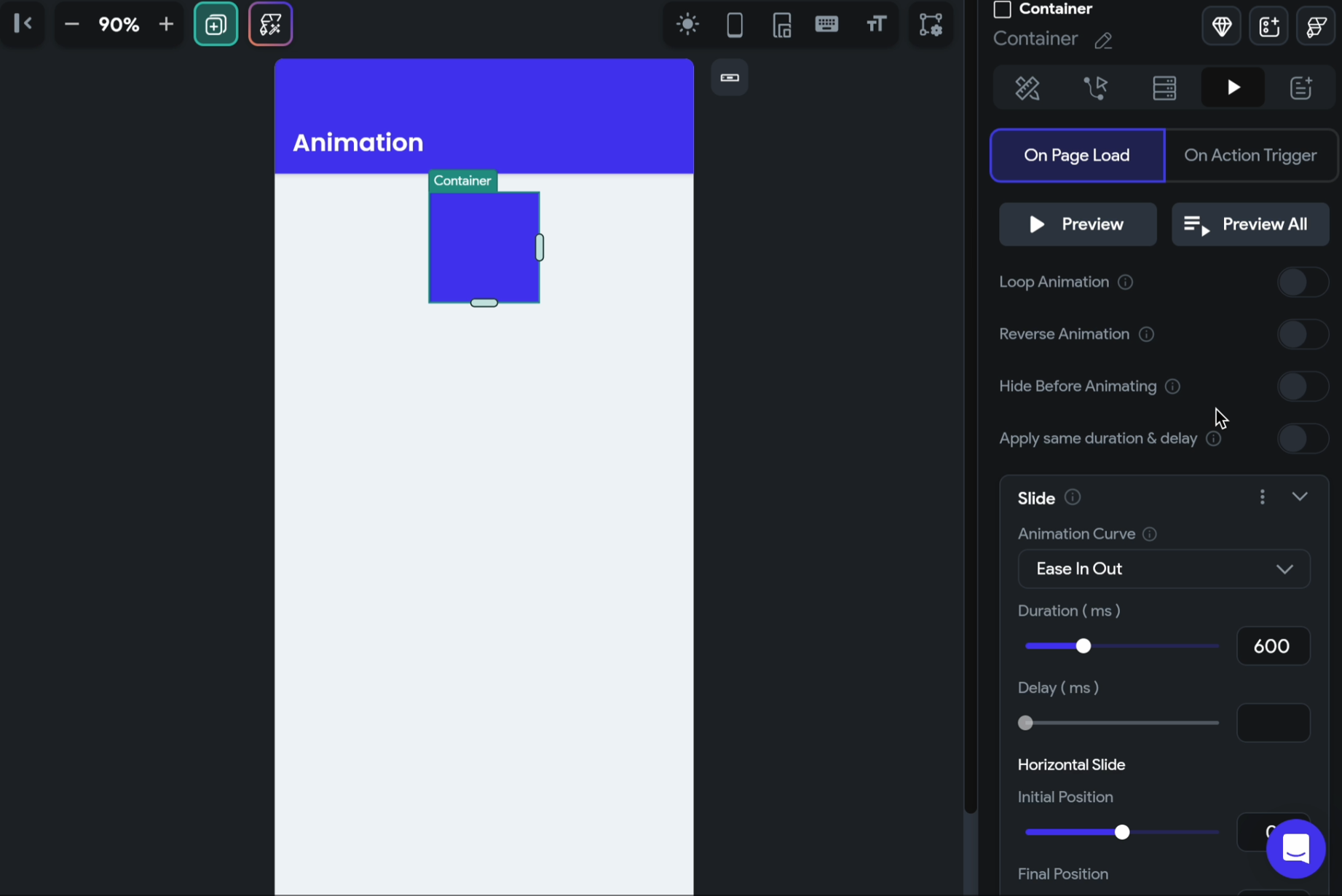Open the widget tree settings icon
The width and height of the screenshot is (1342, 896).
[x=931, y=25]
